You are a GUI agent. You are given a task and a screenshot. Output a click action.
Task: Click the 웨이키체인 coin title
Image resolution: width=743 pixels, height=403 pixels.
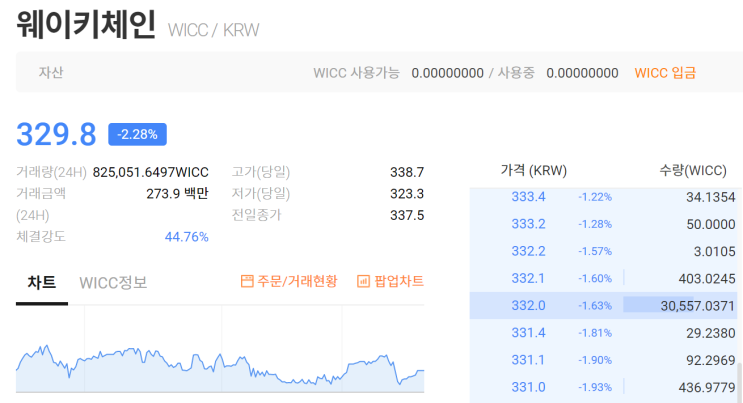pos(86,25)
